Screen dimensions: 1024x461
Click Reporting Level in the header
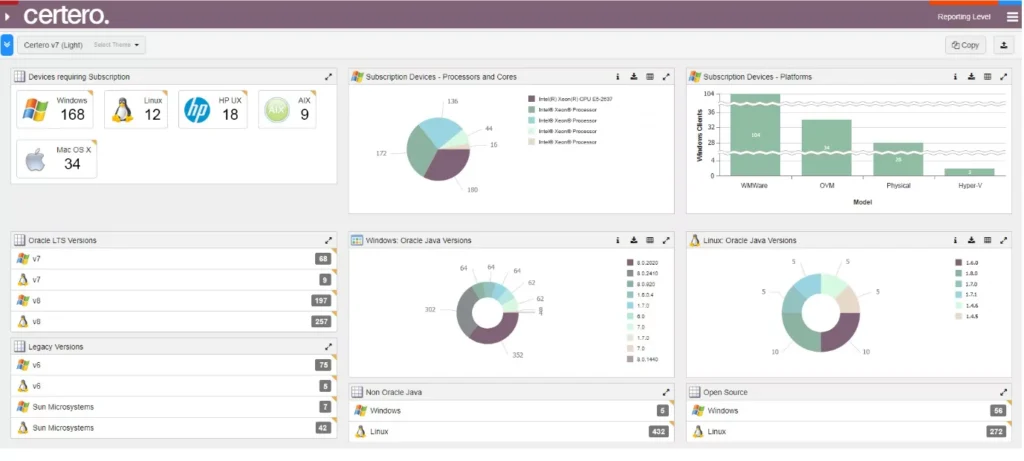(964, 17)
